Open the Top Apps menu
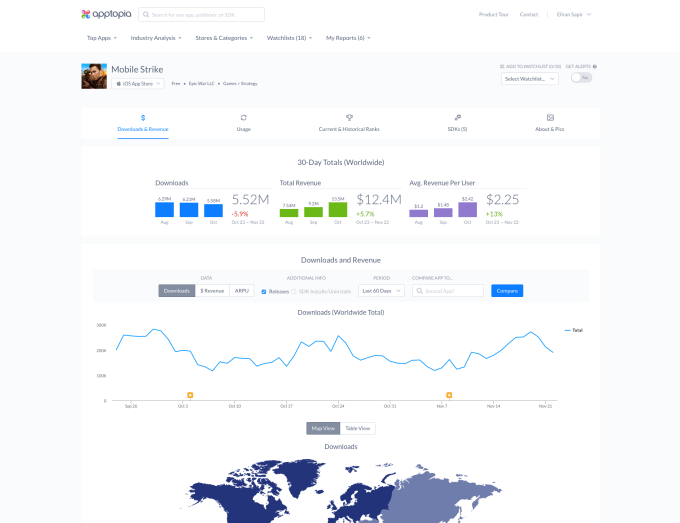The width and height of the screenshot is (680, 523). 102,38
